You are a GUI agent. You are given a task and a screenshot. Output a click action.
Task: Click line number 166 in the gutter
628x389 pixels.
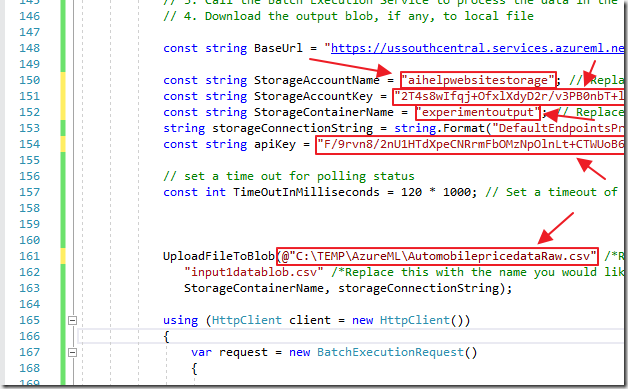(30, 336)
